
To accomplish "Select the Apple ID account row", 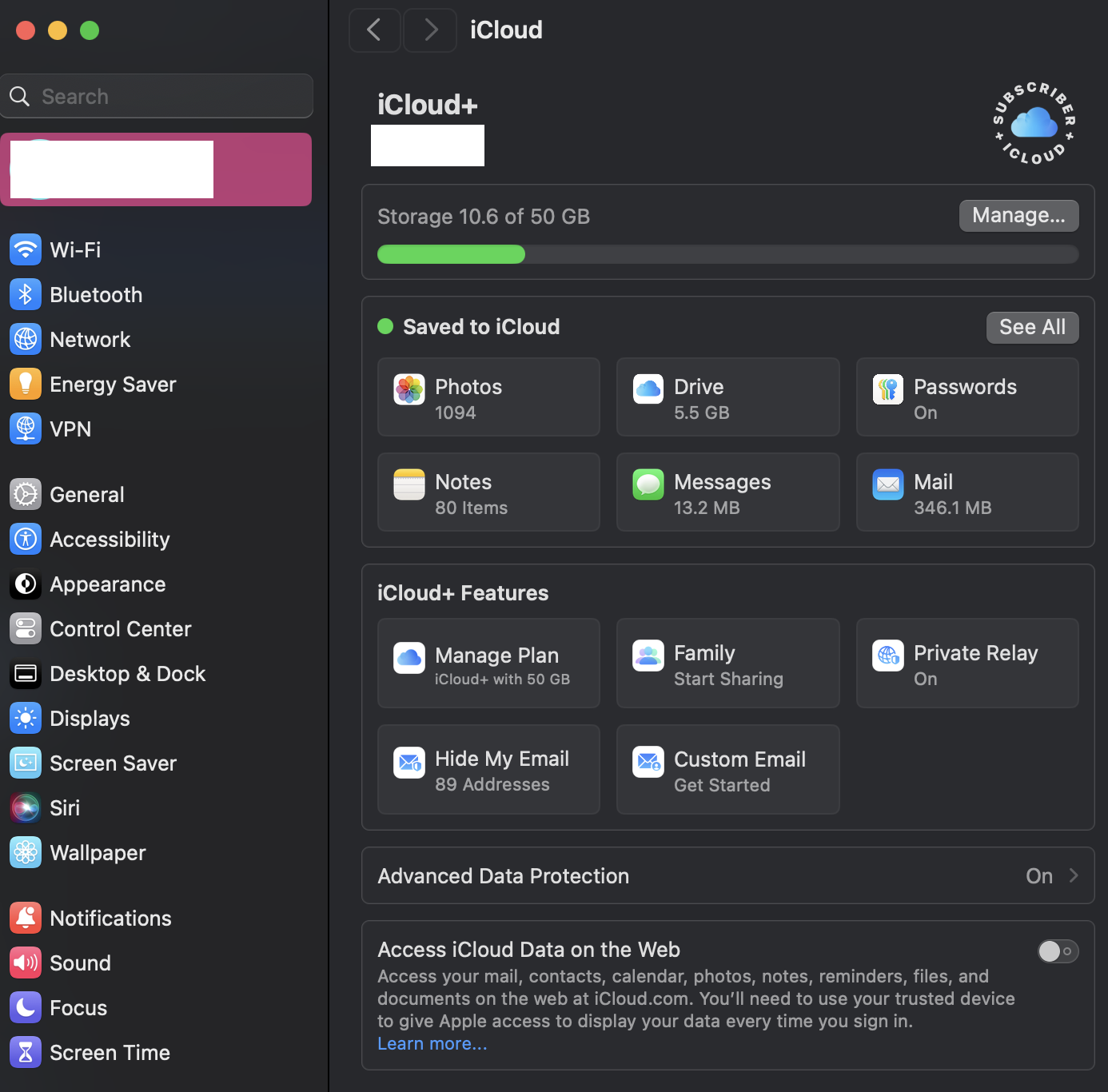I will point(156,169).
